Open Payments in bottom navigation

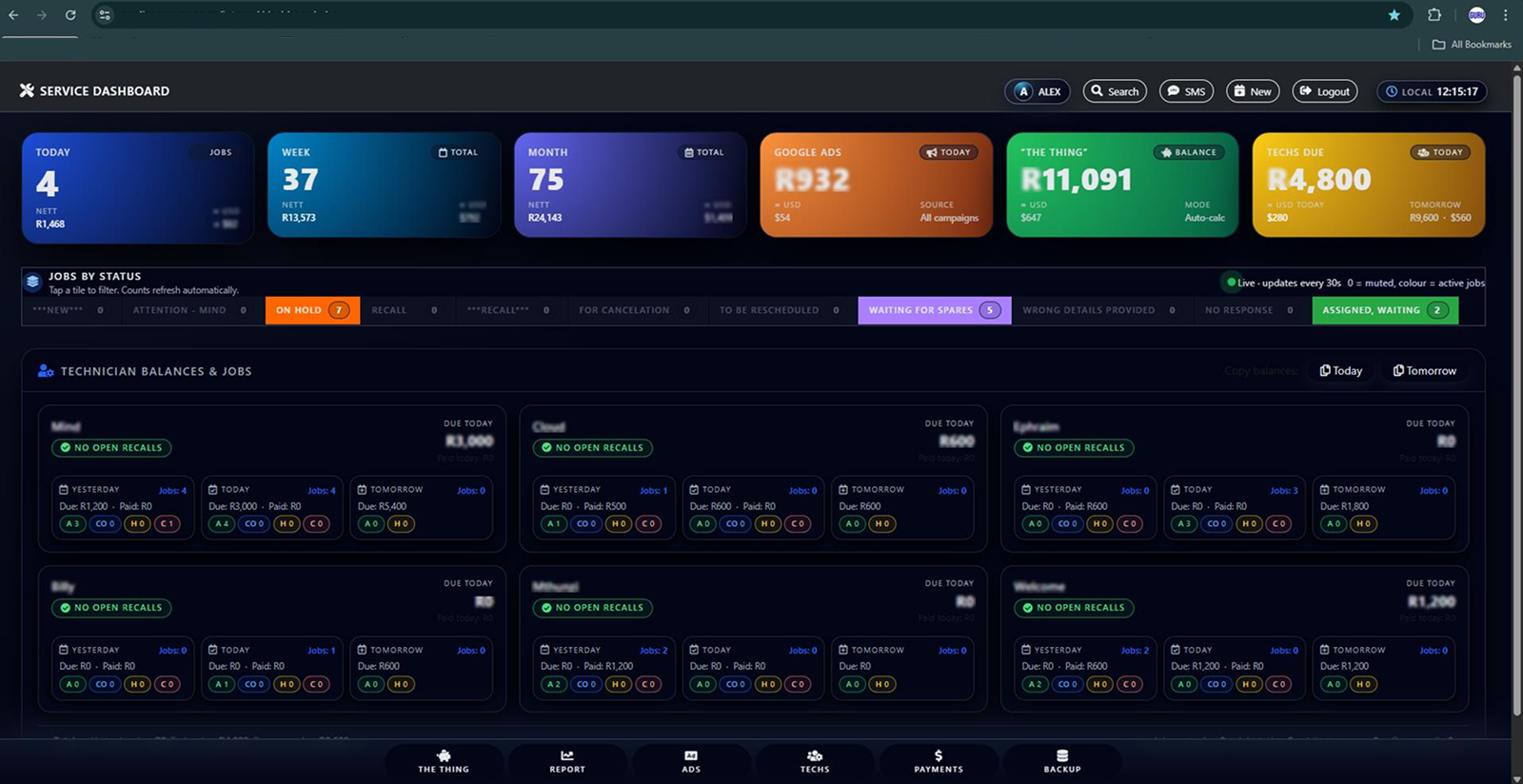click(x=939, y=761)
